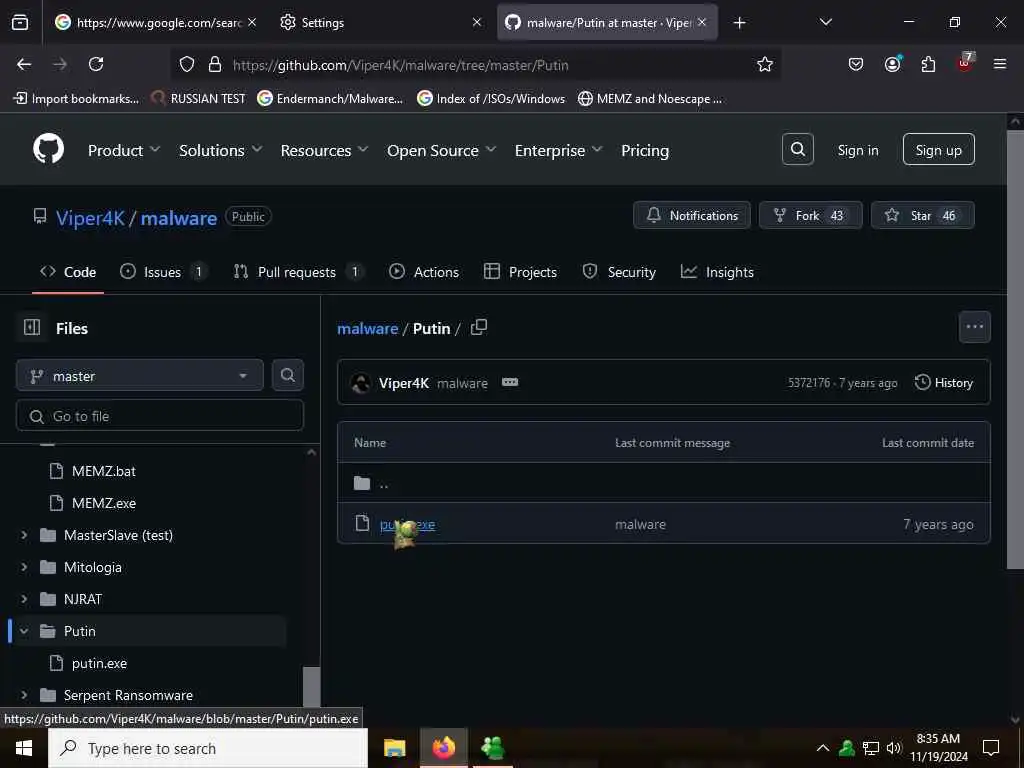
Task: Switch to Pull requests tab
Action: (298, 272)
